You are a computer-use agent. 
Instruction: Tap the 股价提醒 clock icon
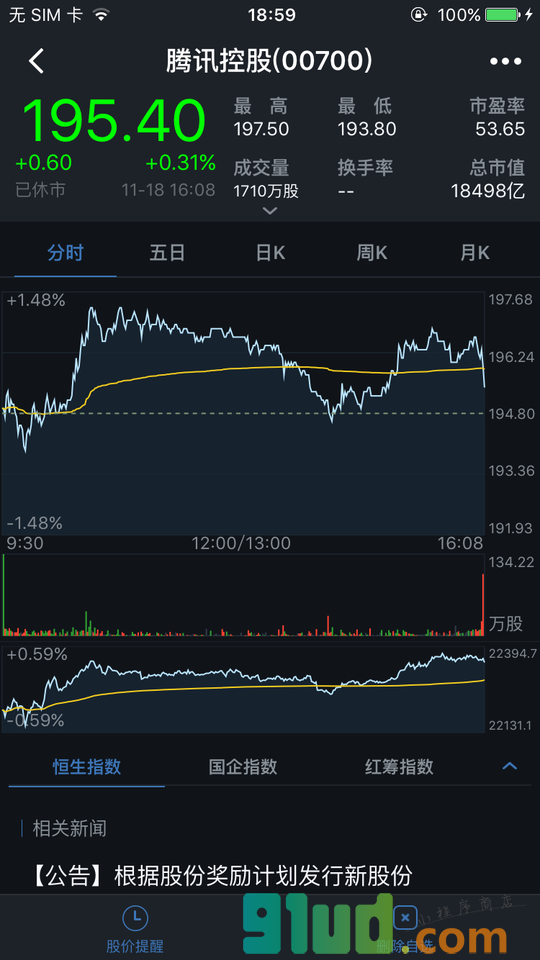135,917
